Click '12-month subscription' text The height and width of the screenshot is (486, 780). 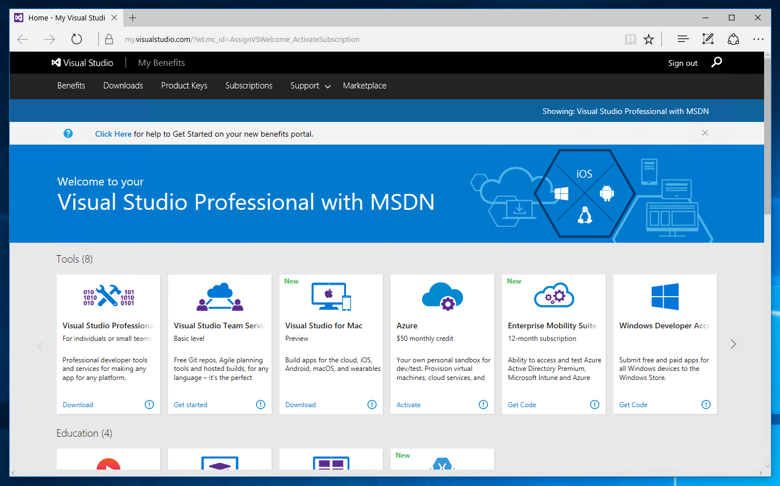[x=542, y=338]
